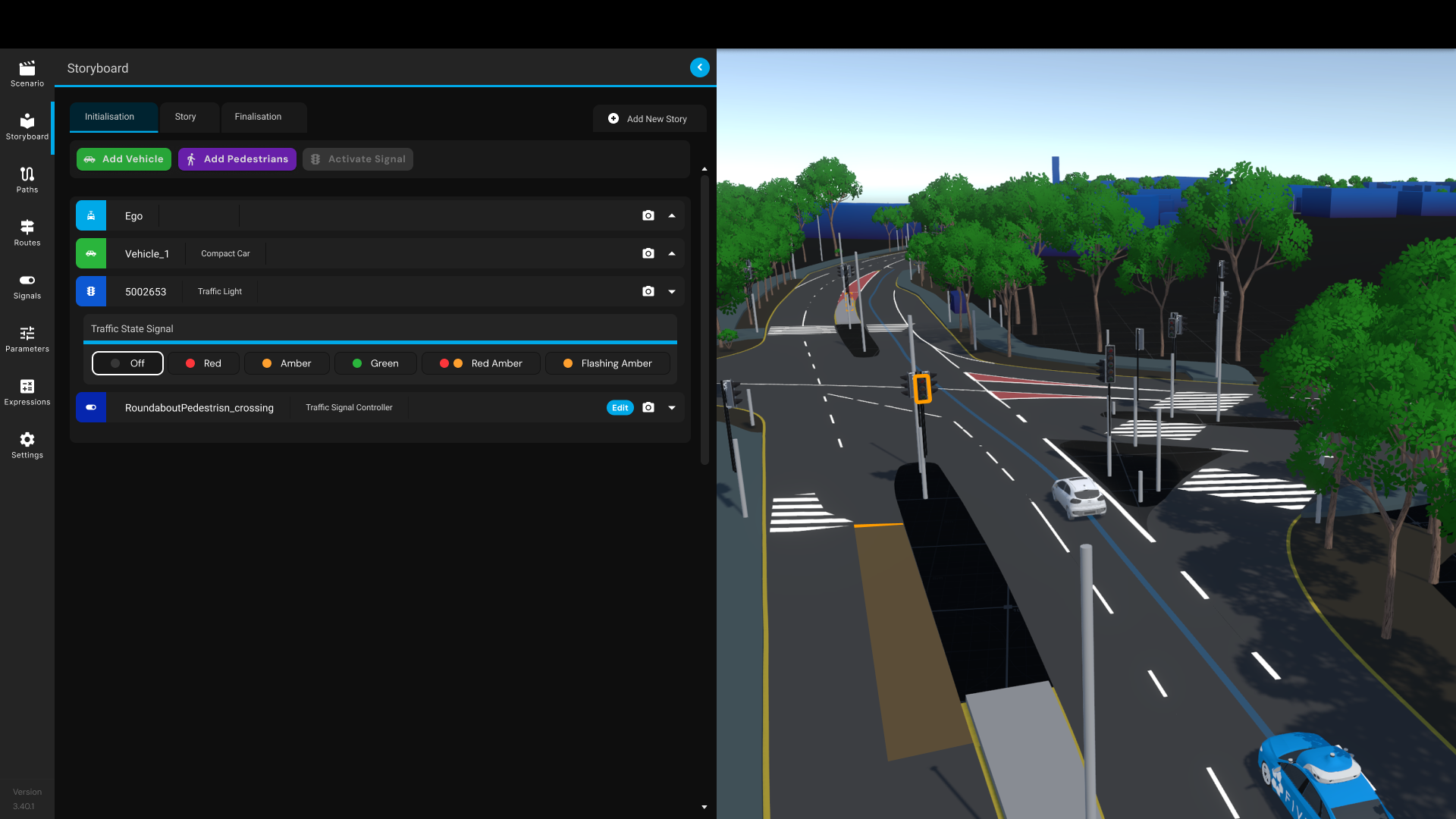Collapse the 5002653 traffic light row

point(672,291)
